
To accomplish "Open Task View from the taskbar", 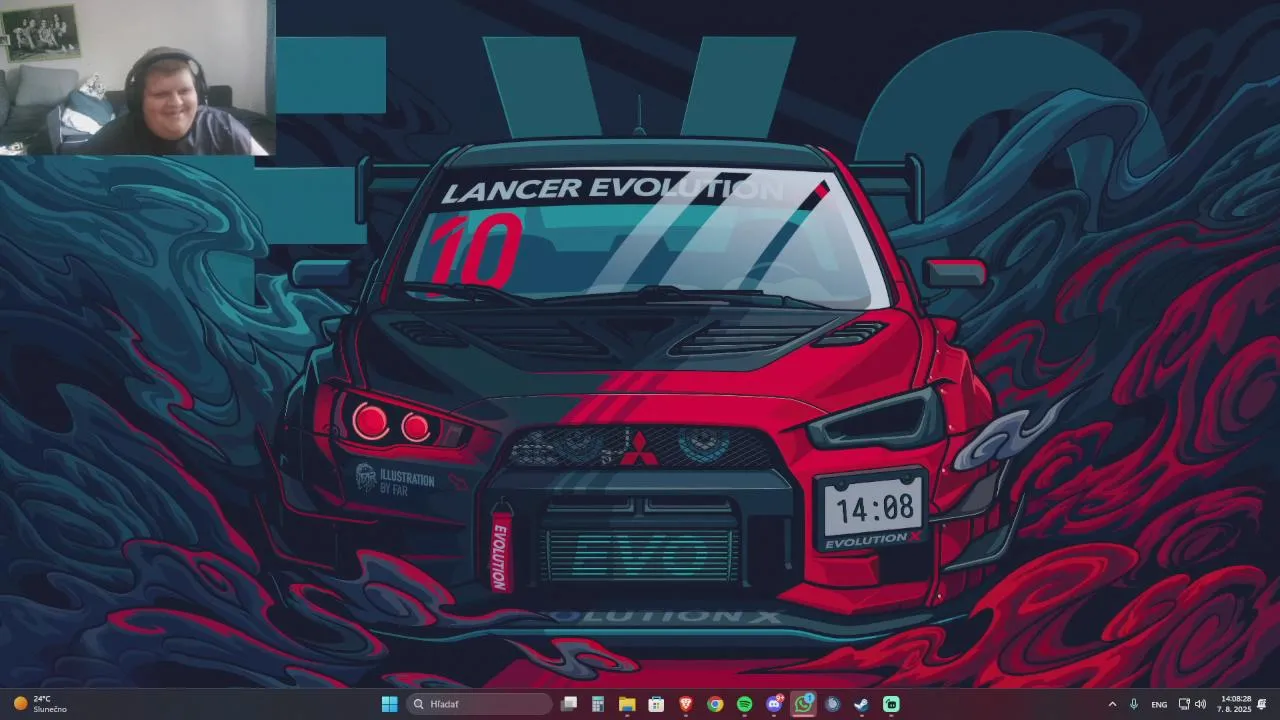I will tap(569, 704).
